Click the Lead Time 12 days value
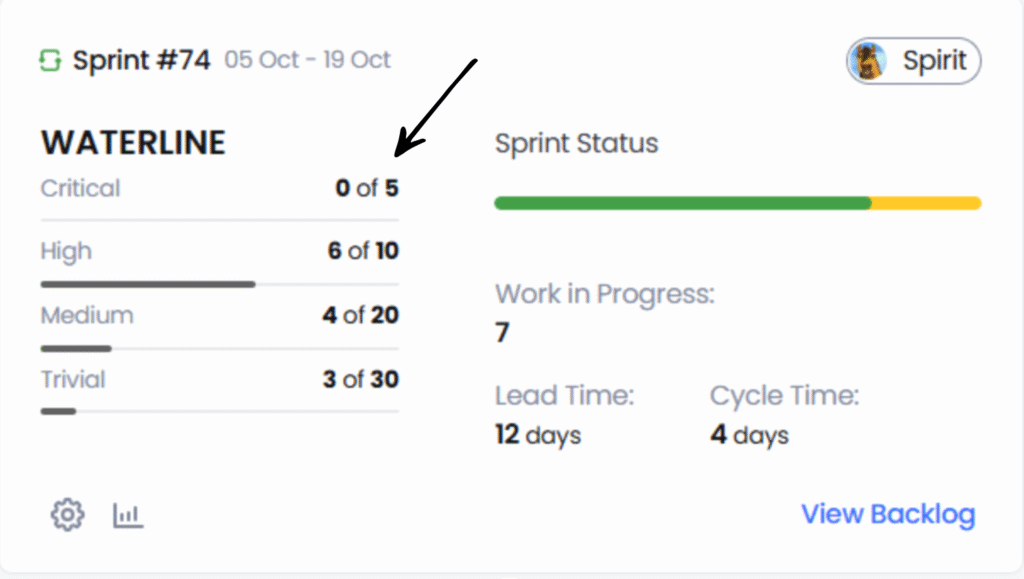 point(538,435)
